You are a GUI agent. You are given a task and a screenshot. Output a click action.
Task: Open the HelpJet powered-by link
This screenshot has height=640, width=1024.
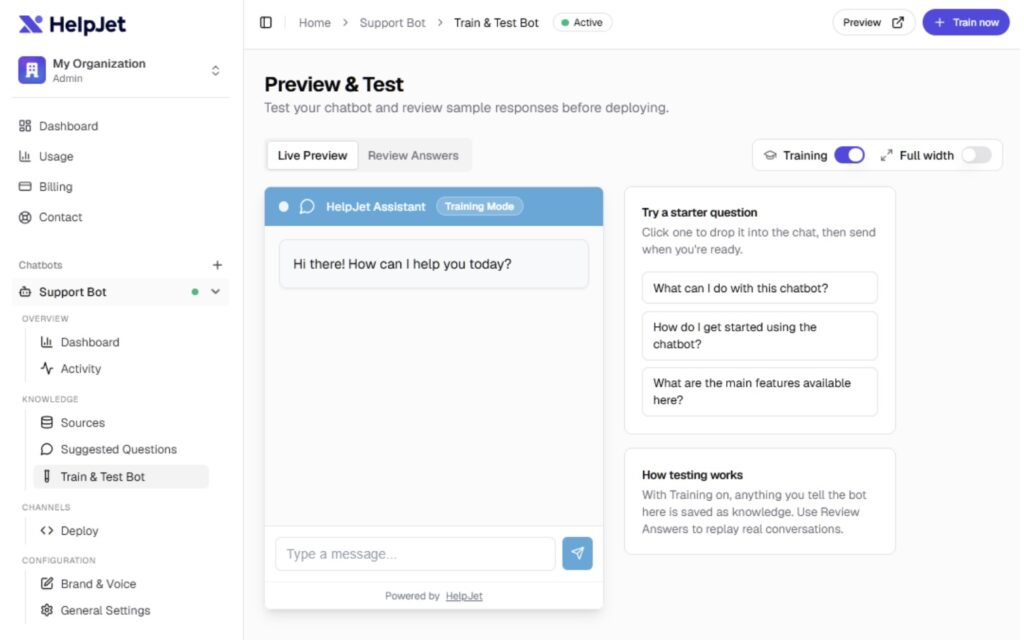pos(464,596)
